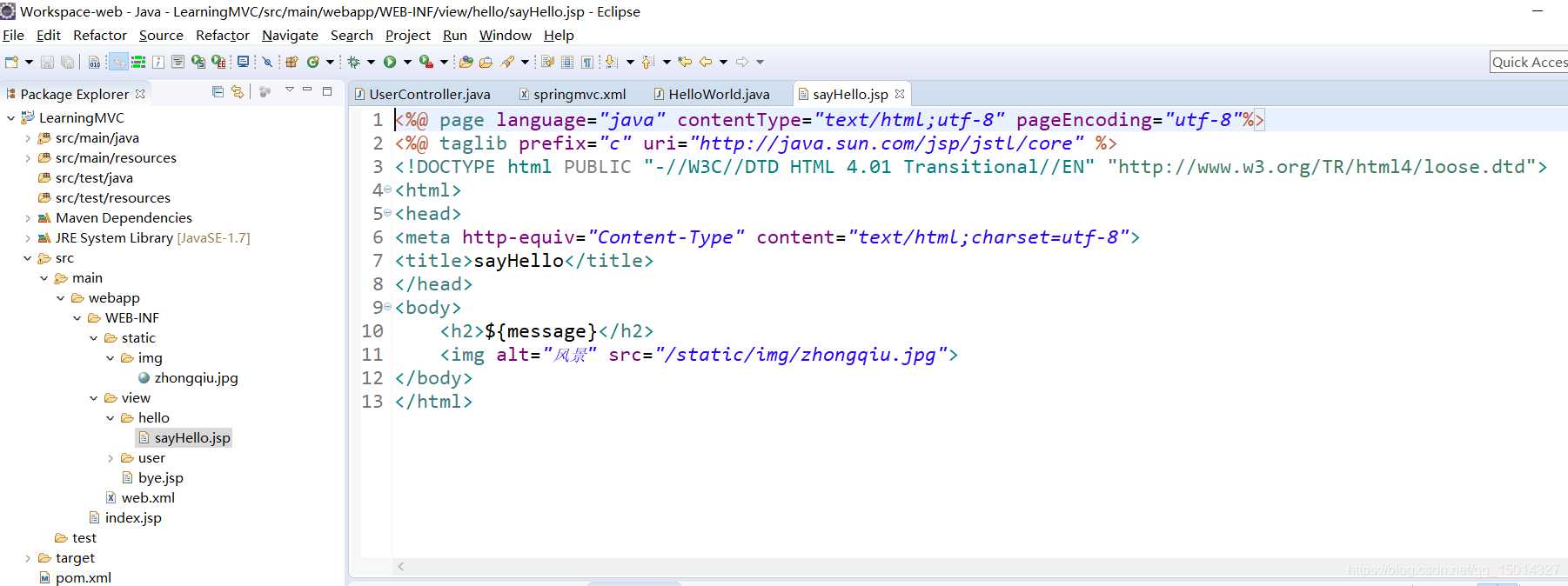Open Package Explorer View Menu triangle
Screen dimensions: 1568x586
[290, 90]
